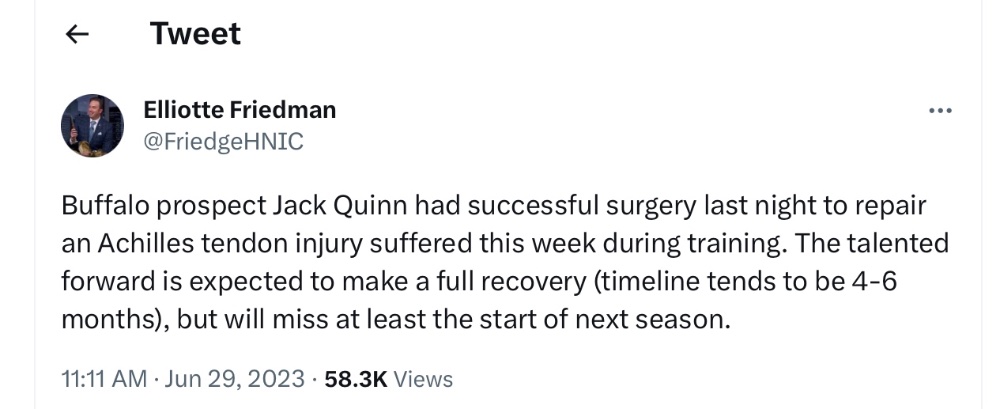
Task: Click the word Buffalo in the tweet
Action: pos(106,206)
